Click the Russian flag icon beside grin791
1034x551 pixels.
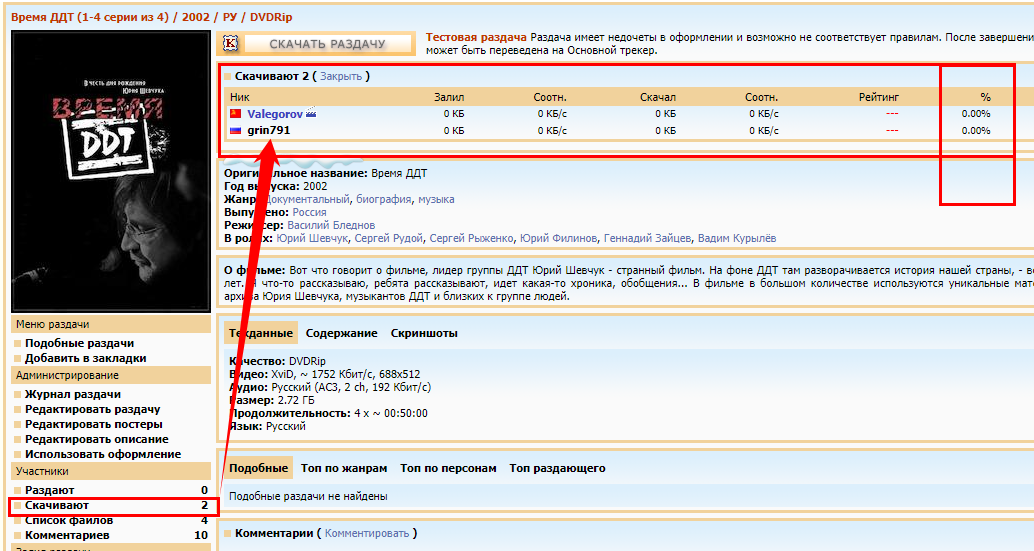(235, 130)
